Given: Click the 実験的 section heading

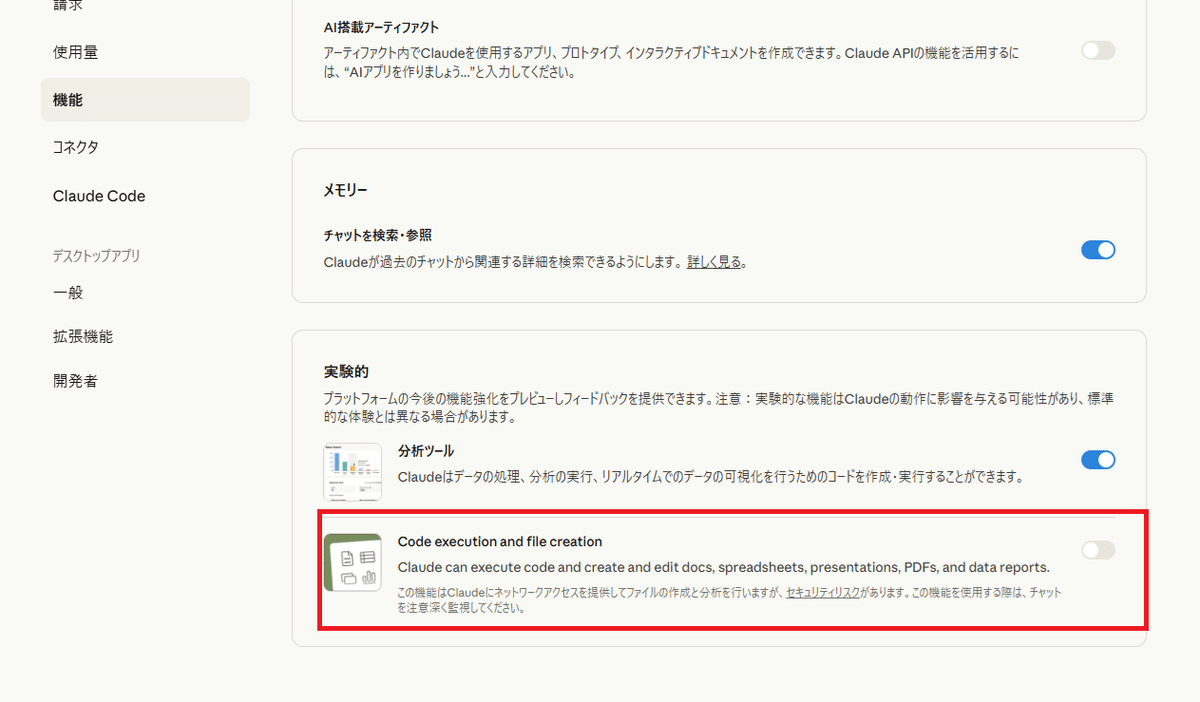Looking at the screenshot, I should click(x=346, y=372).
